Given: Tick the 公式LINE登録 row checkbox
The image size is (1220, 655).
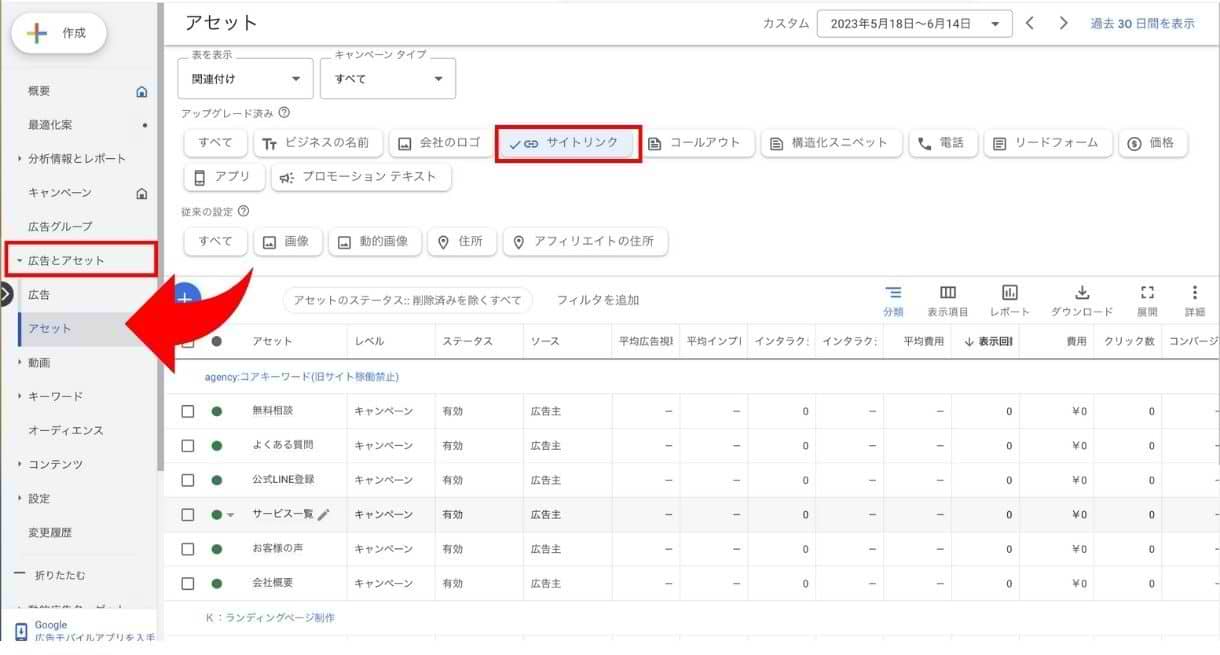Looking at the screenshot, I should click(187, 480).
